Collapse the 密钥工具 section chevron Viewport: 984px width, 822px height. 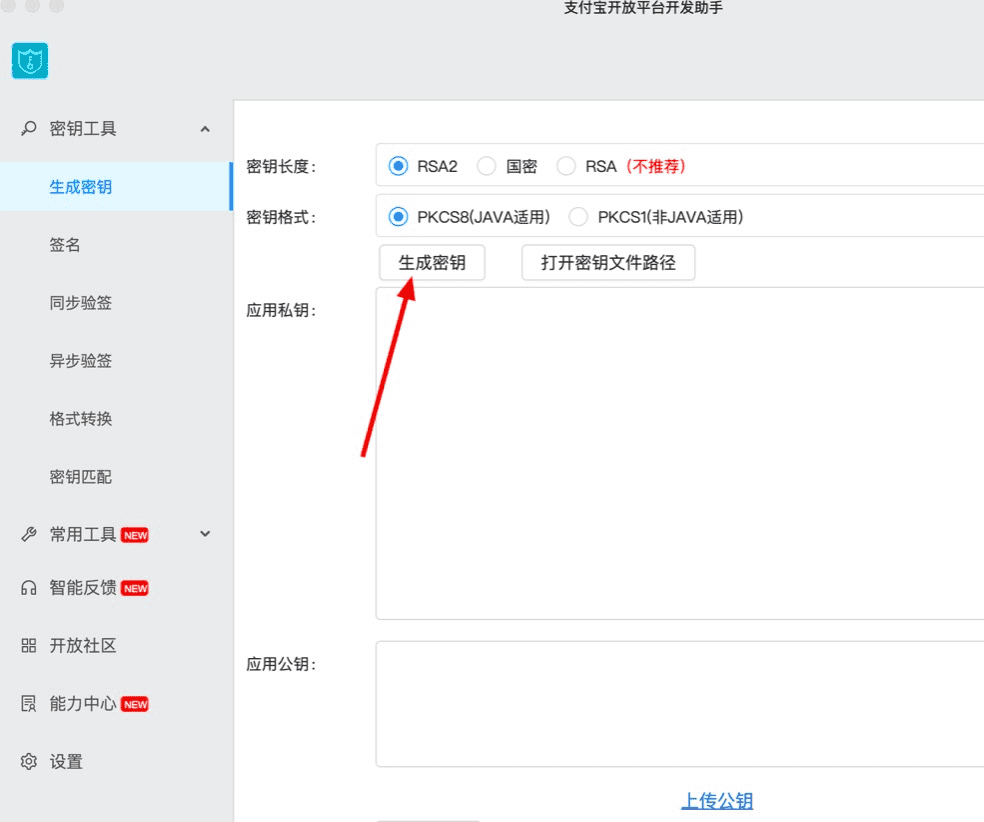[x=205, y=129]
